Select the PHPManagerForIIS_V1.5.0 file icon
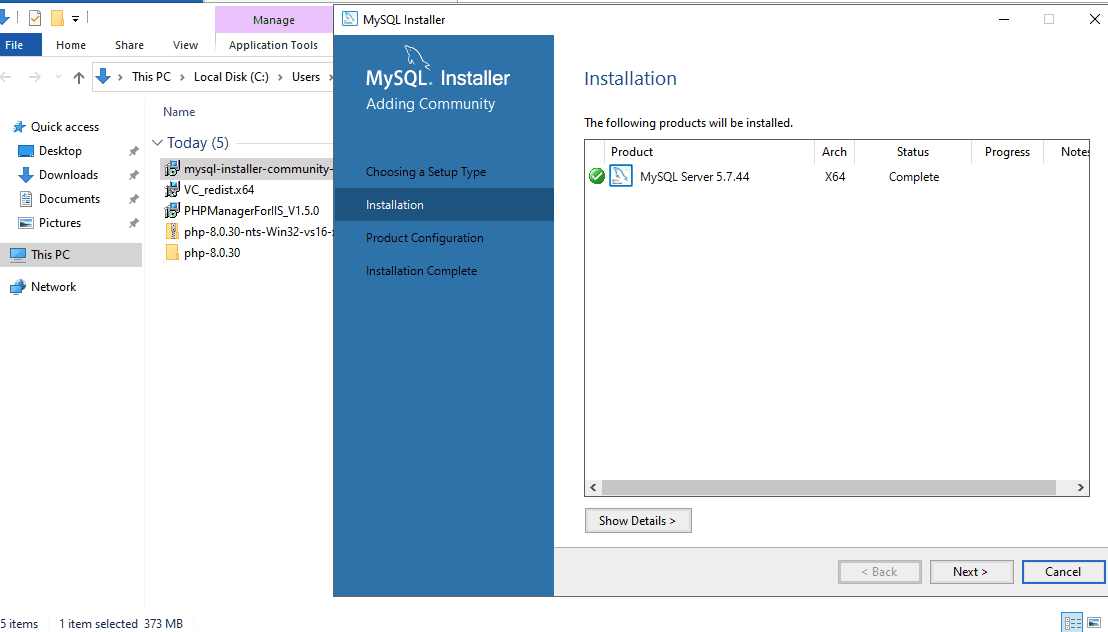Image resolution: width=1108 pixels, height=632 pixels. [172, 211]
